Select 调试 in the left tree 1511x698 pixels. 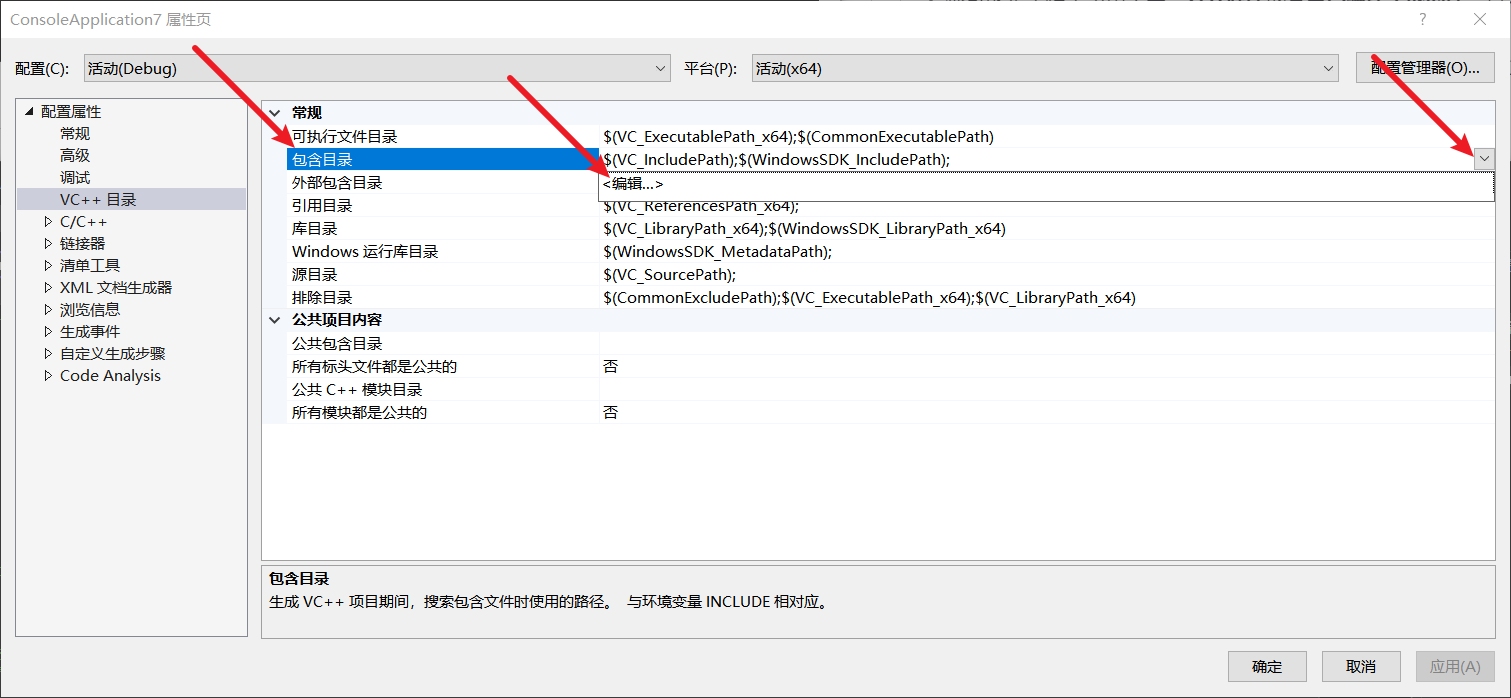pos(75,177)
